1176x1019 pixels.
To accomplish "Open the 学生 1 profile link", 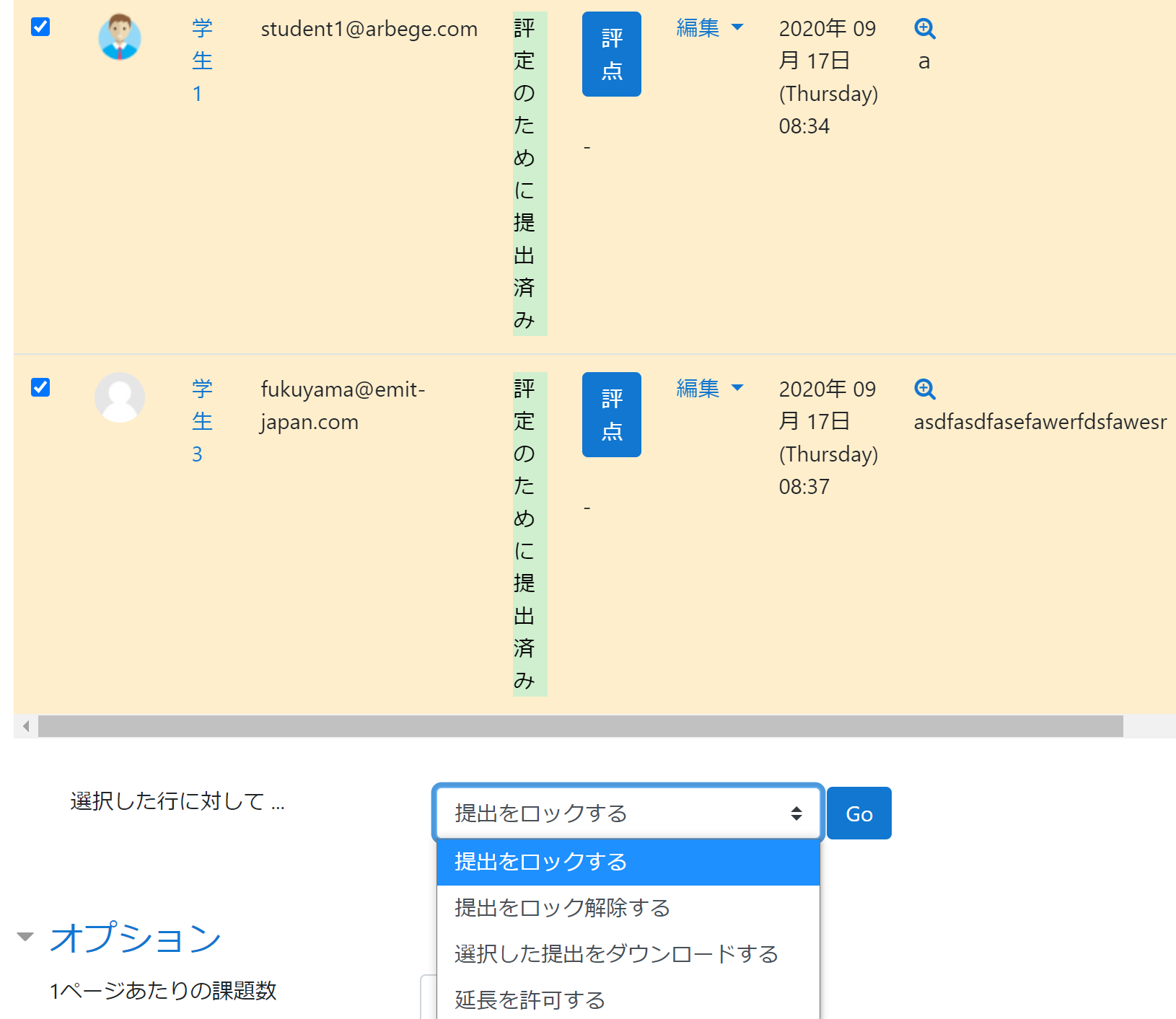I will coord(202,61).
